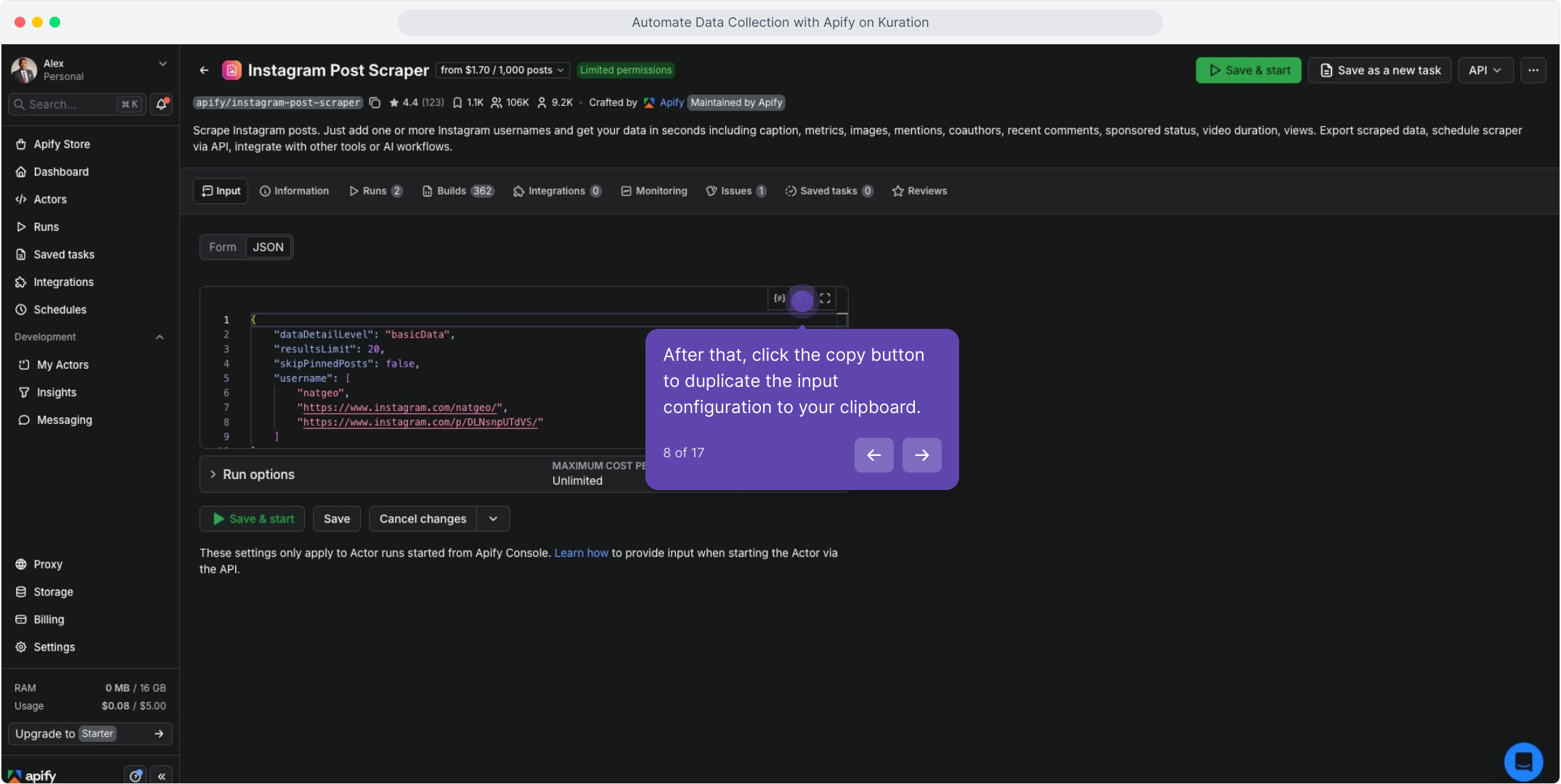The image size is (1561, 784).
Task: Go to previous tour step arrow
Action: click(873, 455)
